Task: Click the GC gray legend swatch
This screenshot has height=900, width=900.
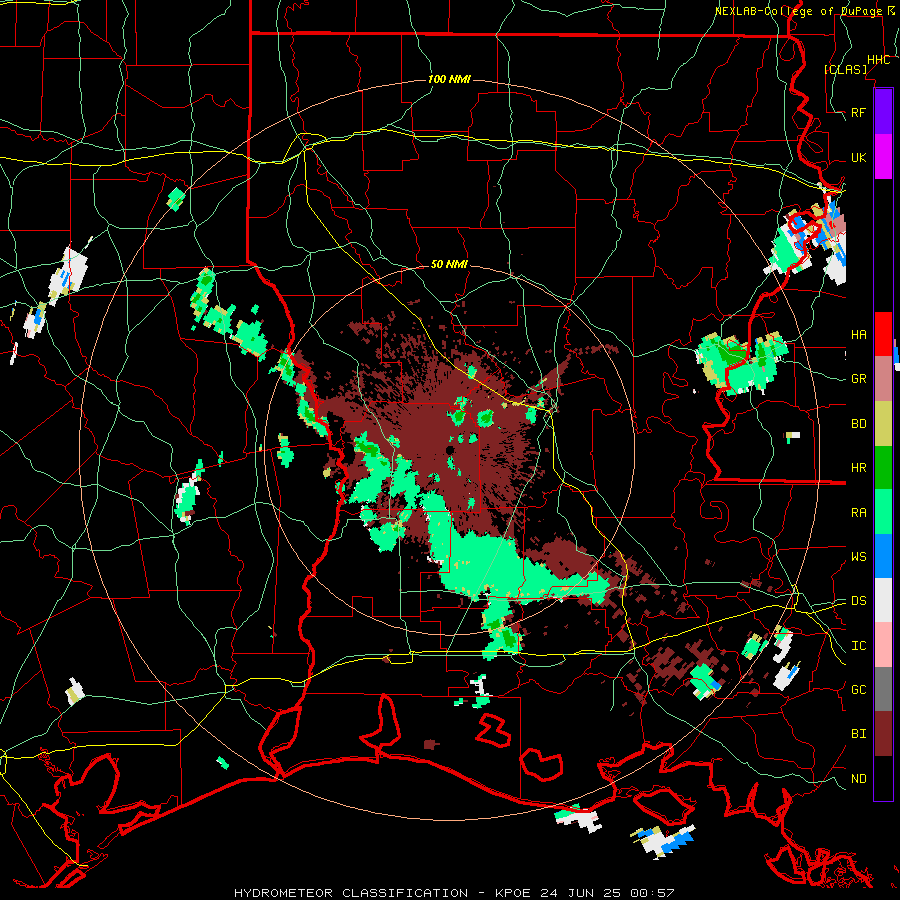Action: 883,689
